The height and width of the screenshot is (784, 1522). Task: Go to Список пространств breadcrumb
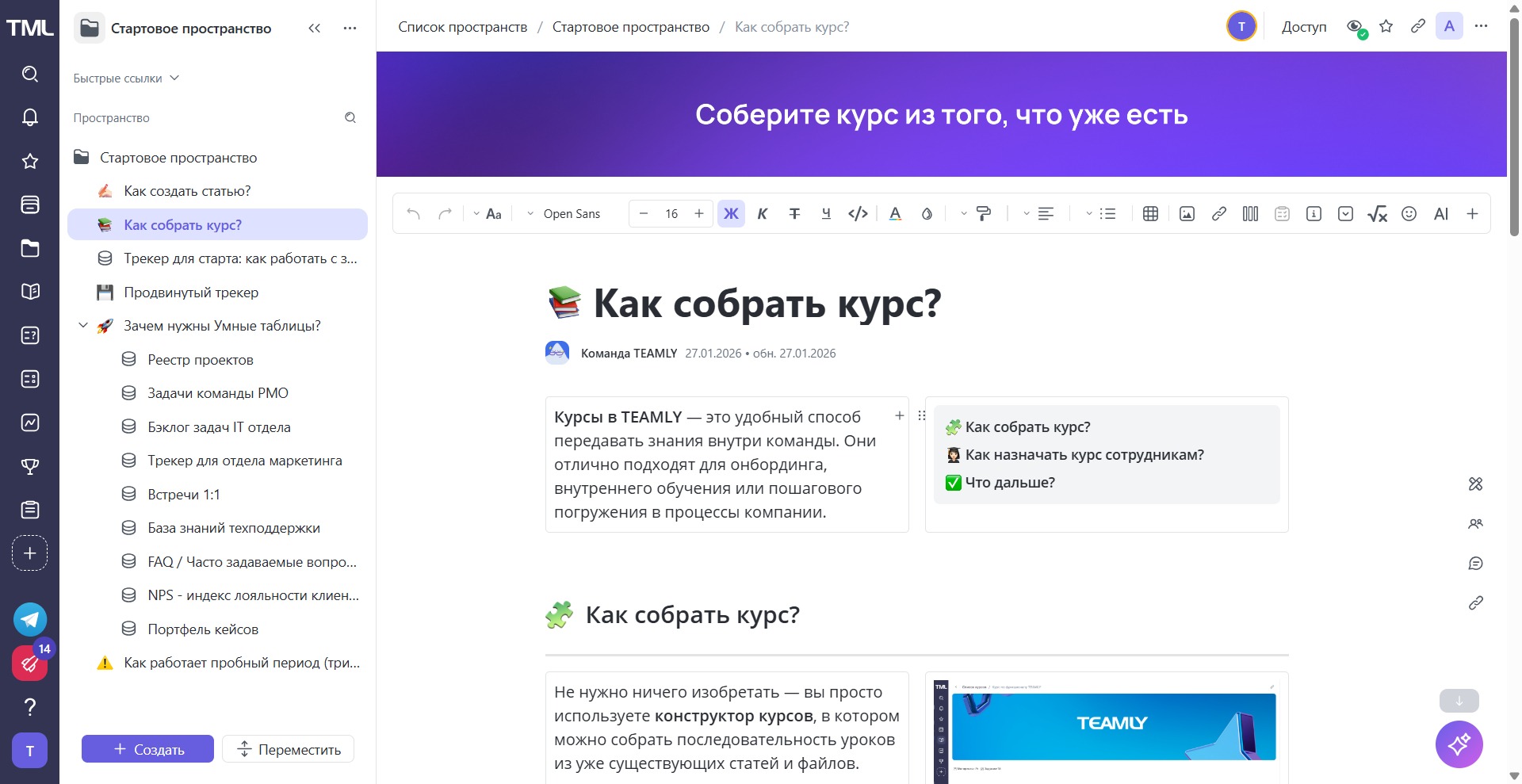462,27
